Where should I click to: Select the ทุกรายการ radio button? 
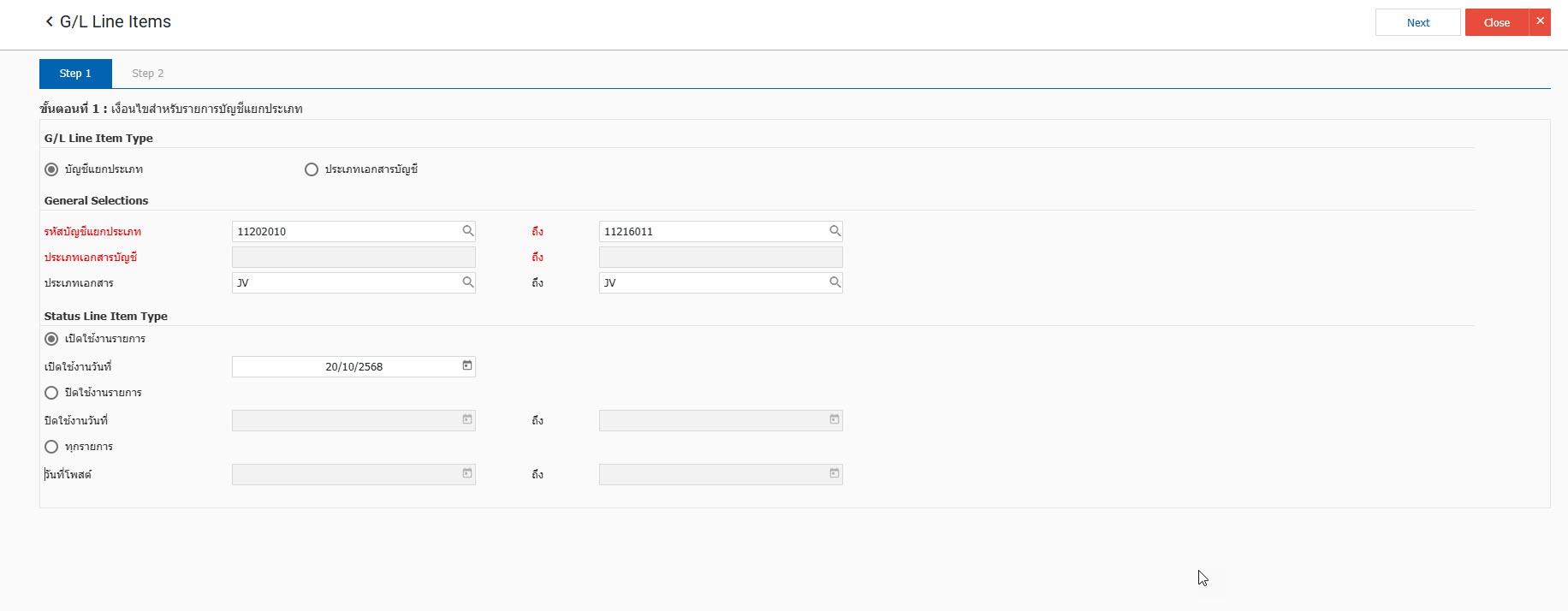[51, 447]
